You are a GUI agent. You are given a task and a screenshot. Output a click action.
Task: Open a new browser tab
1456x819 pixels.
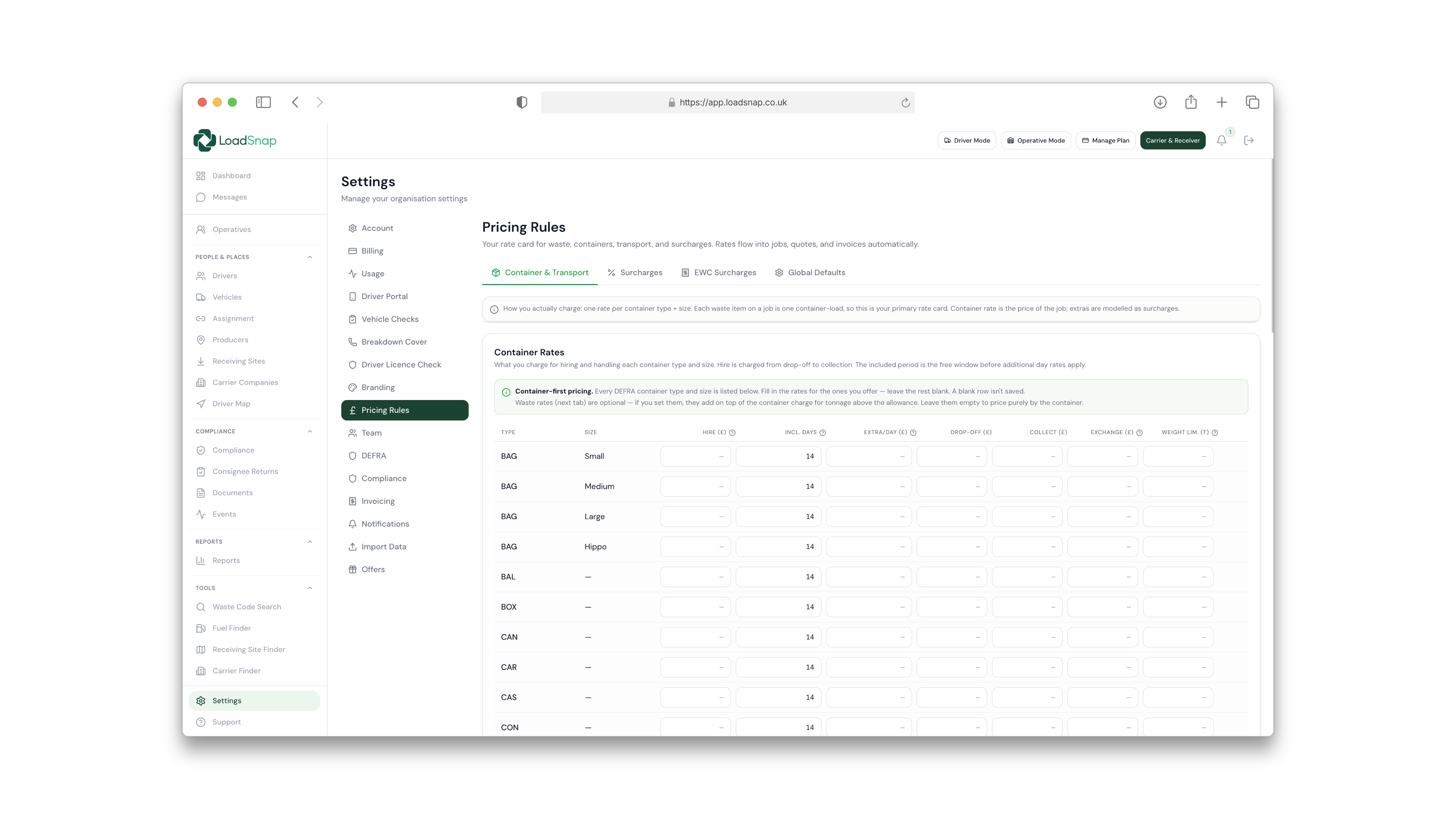pyautogui.click(x=1221, y=102)
